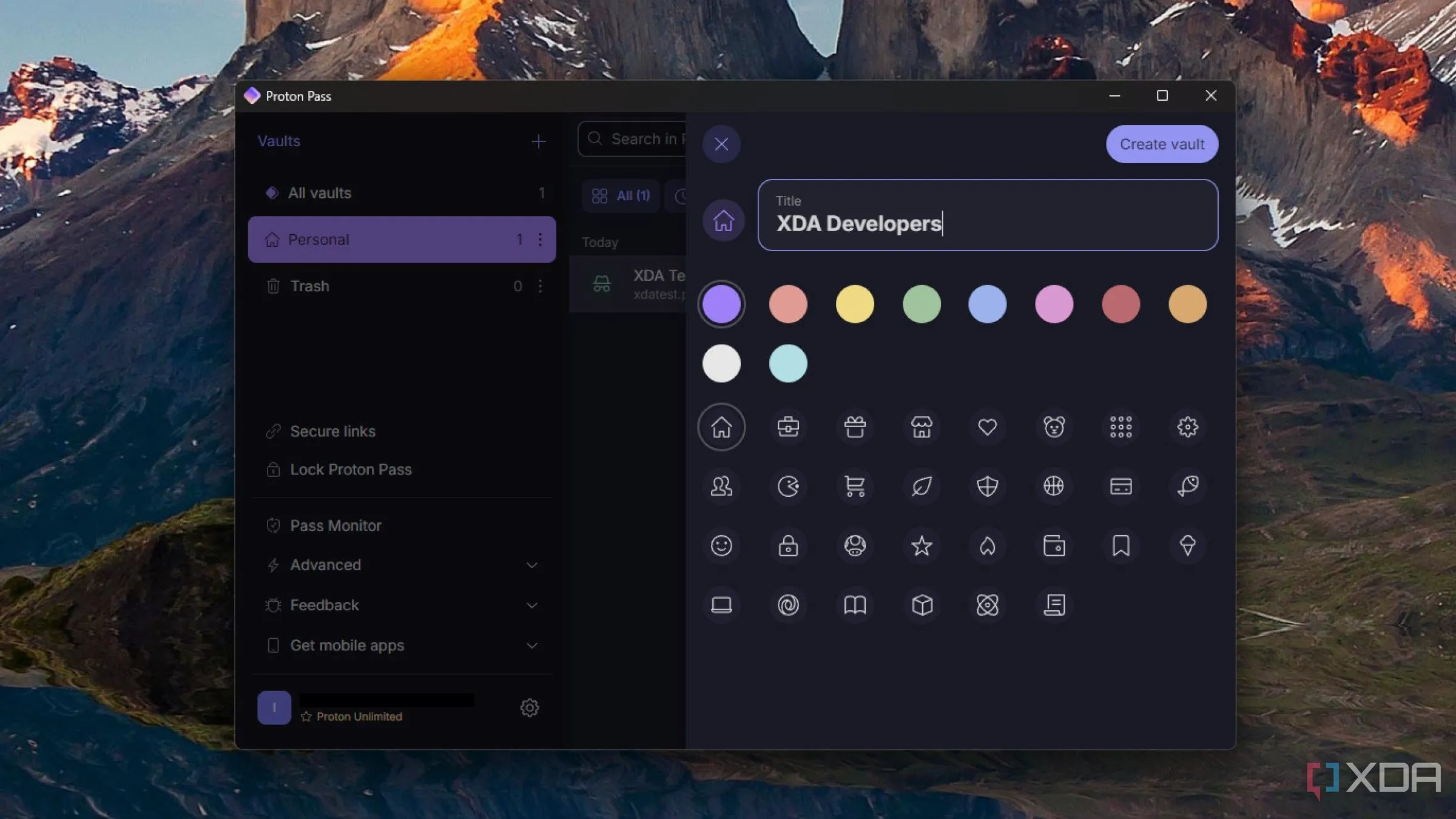Viewport: 1456px width, 819px height.
Task: Select the storefront vault icon
Action: coord(922,427)
